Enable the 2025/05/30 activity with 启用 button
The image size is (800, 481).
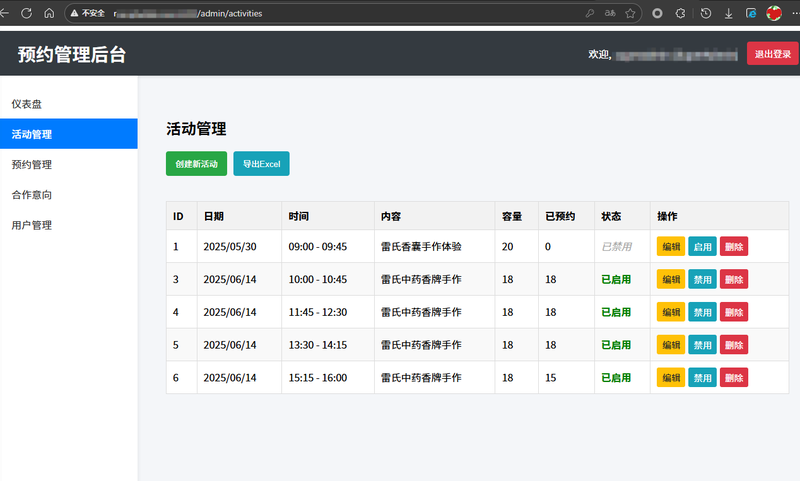click(702, 246)
